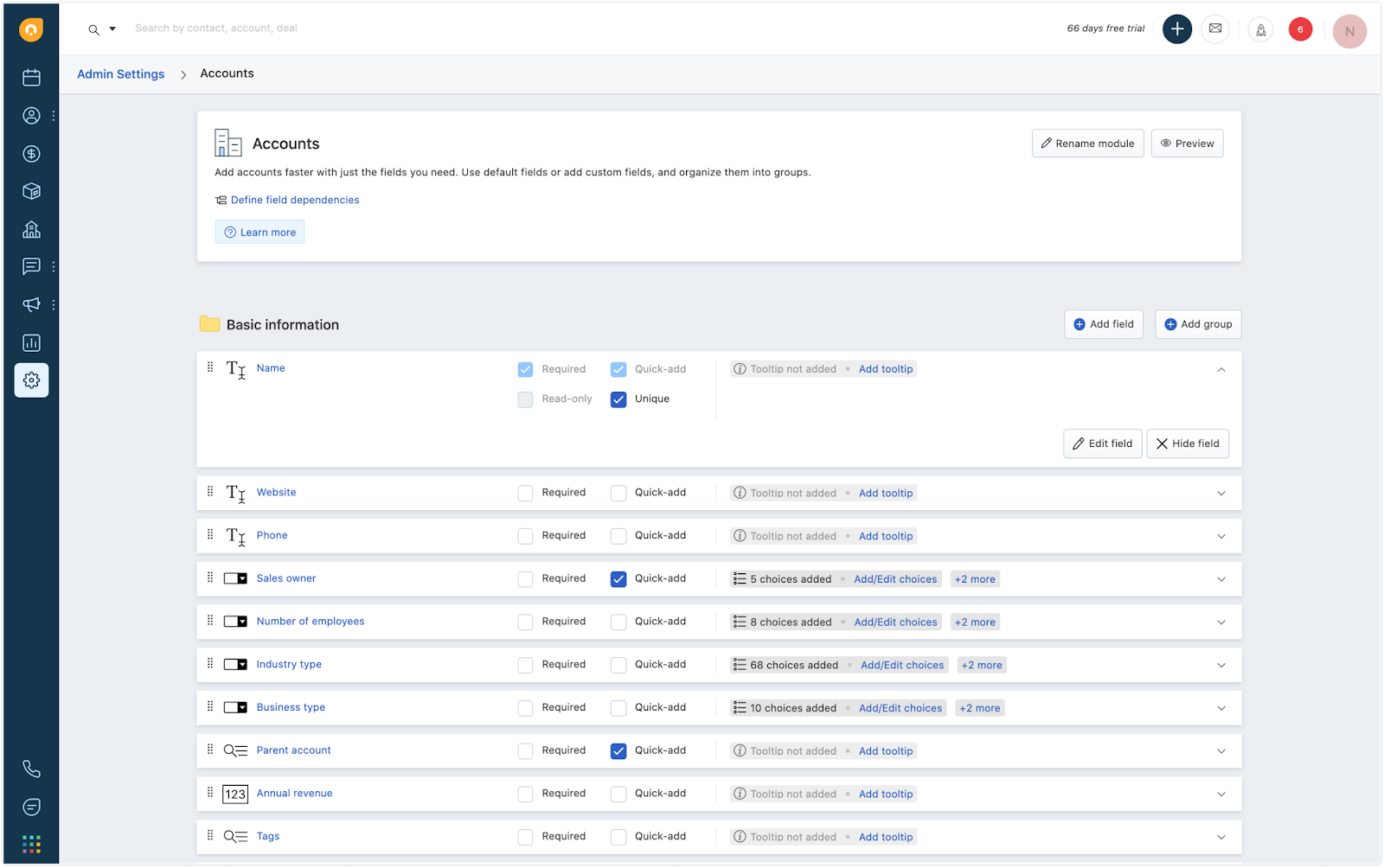Show +2 more for Sales owner
Screen dimensions: 1384x868
[x=975, y=579]
